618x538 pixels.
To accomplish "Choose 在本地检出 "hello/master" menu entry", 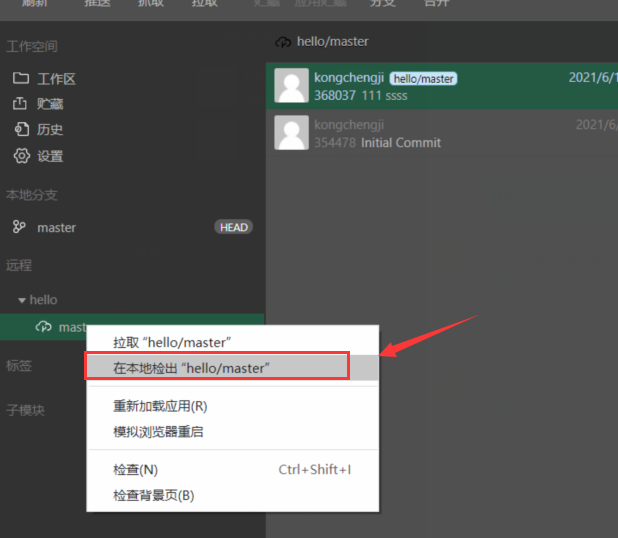I will (233, 367).
